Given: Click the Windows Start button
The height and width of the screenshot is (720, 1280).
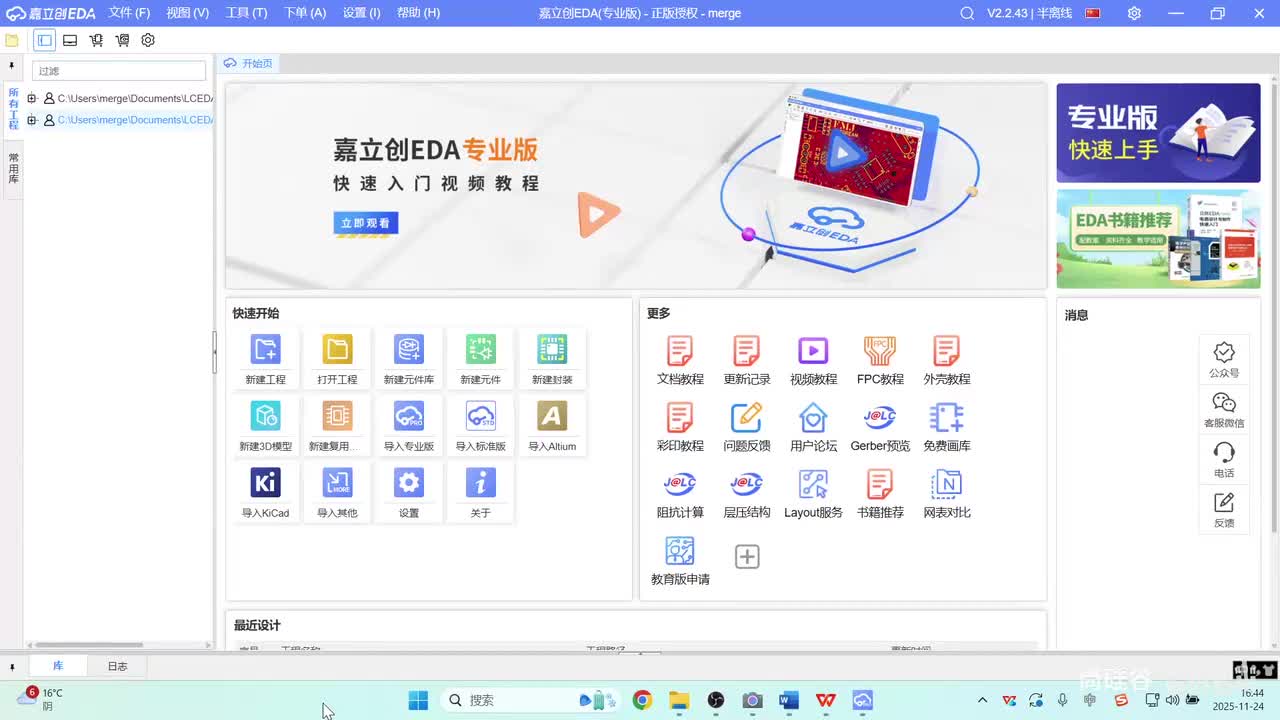Looking at the screenshot, I should (x=418, y=700).
